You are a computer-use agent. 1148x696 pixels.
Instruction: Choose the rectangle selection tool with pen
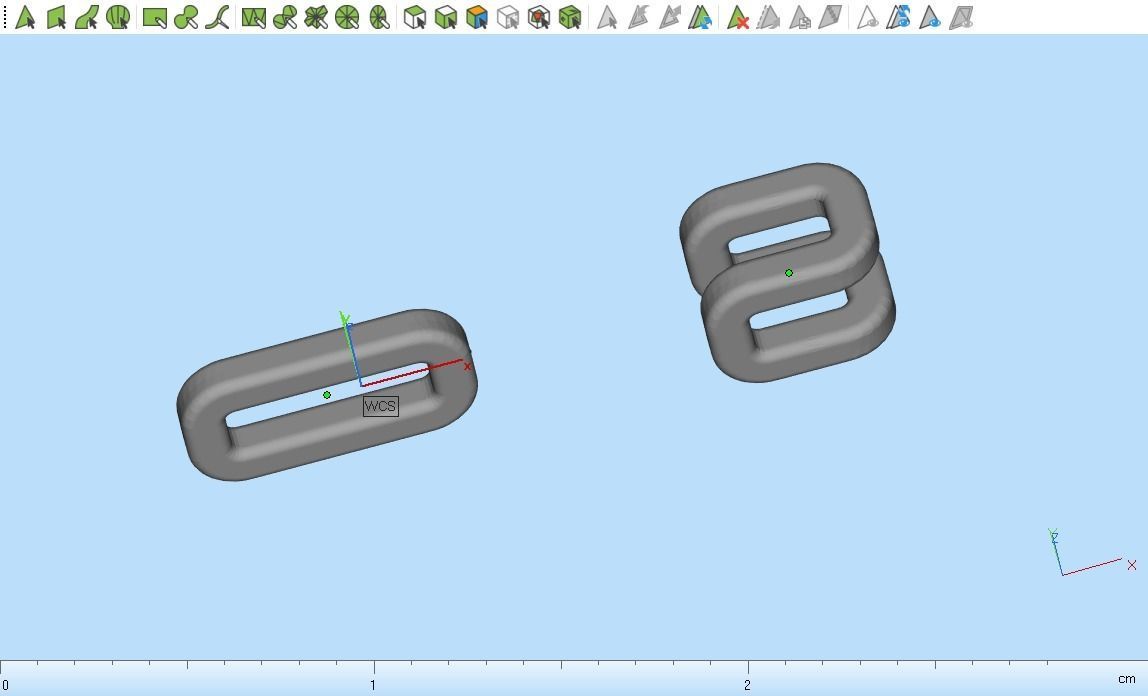coord(154,17)
